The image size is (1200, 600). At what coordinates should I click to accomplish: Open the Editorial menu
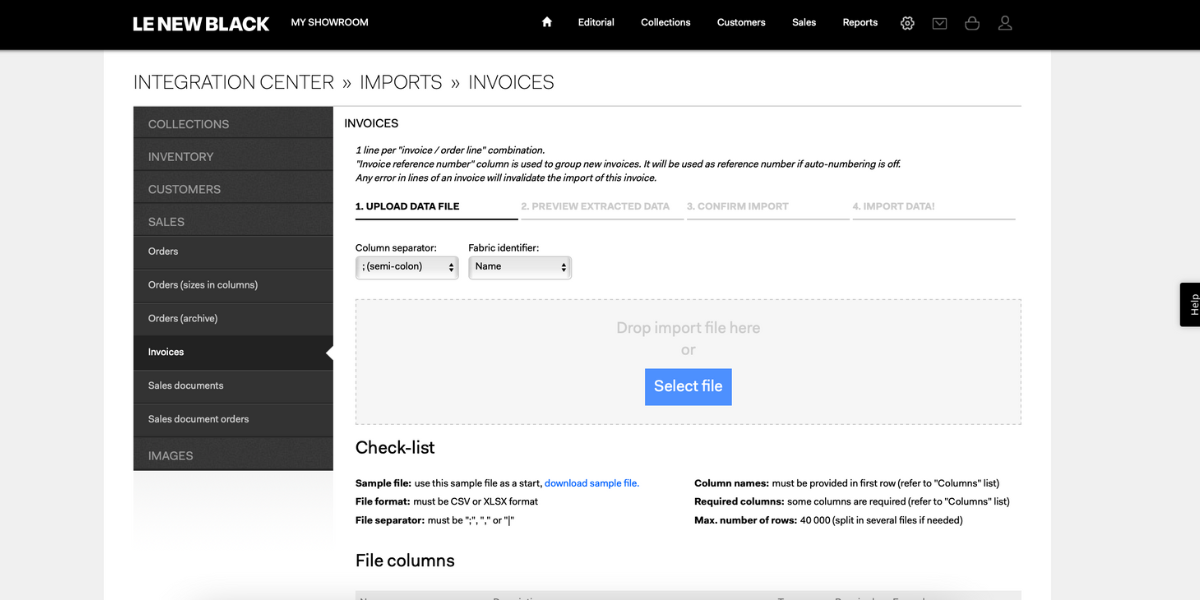point(596,22)
